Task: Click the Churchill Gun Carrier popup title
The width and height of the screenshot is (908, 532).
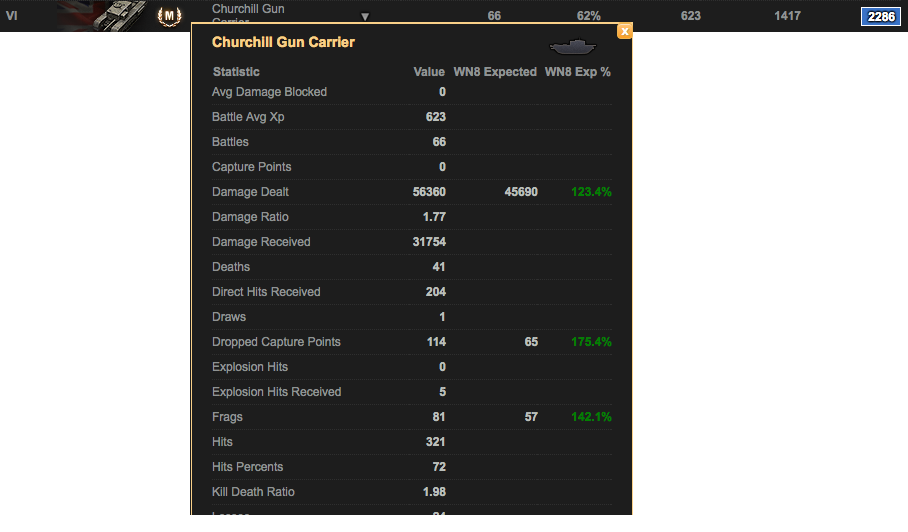Action: [283, 42]
